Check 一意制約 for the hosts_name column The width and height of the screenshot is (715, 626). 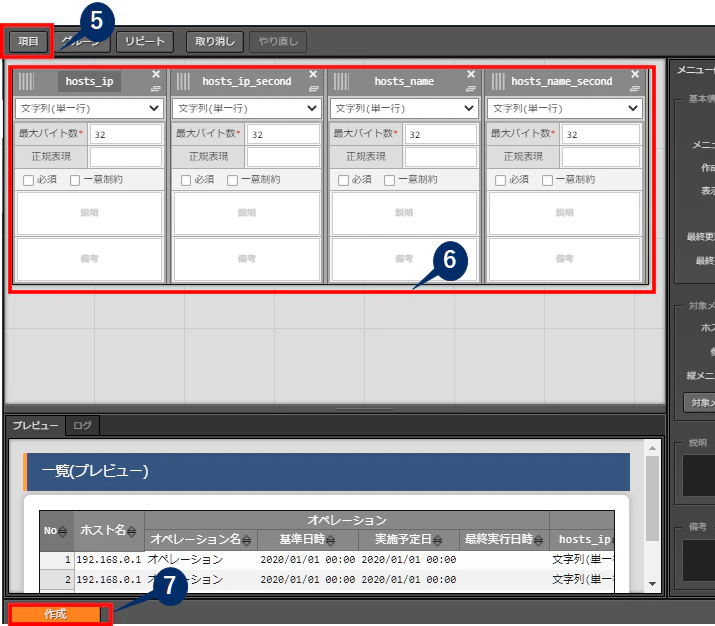coord(390,180)
